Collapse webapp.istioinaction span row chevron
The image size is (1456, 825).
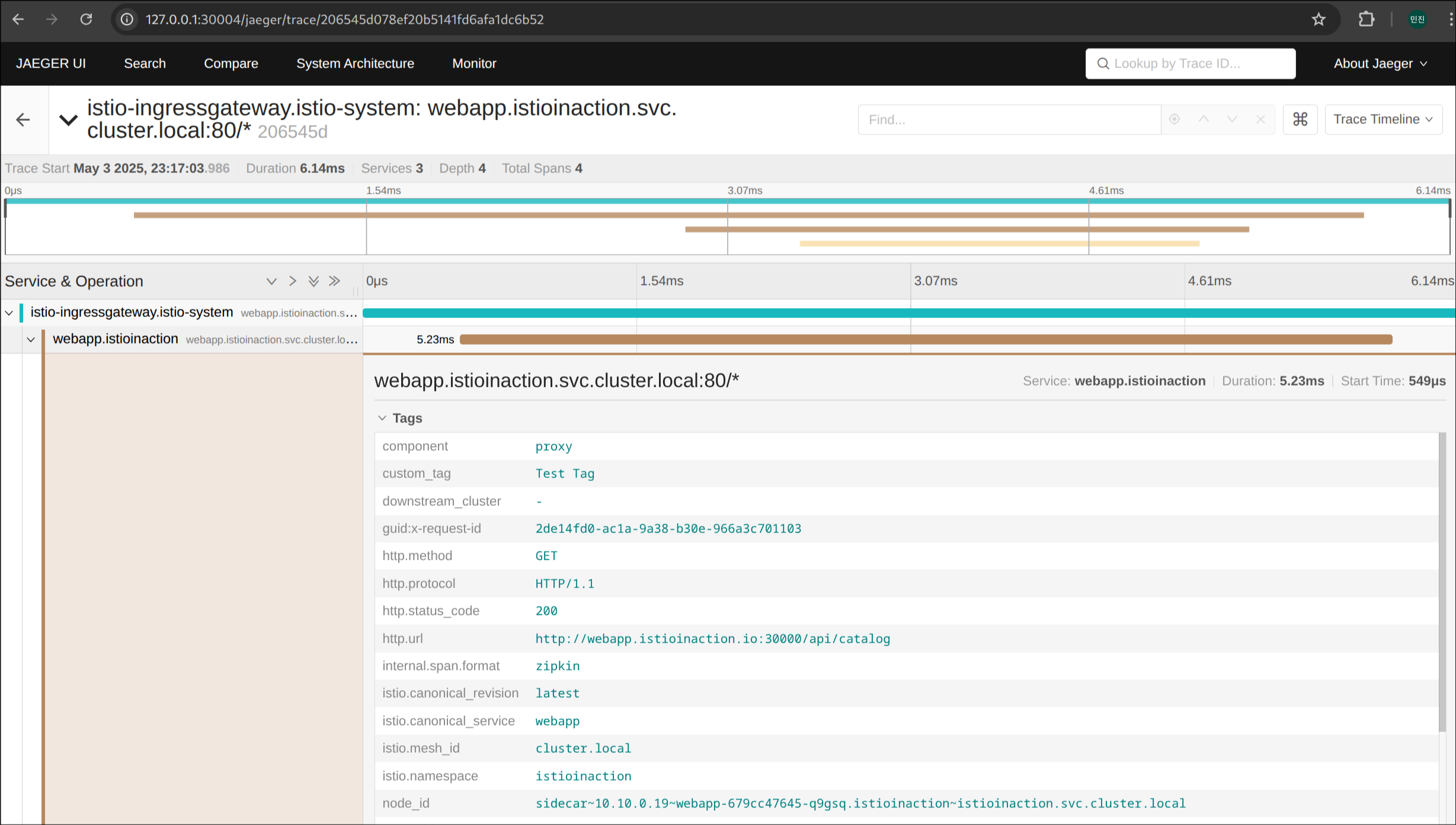[31, 339]
